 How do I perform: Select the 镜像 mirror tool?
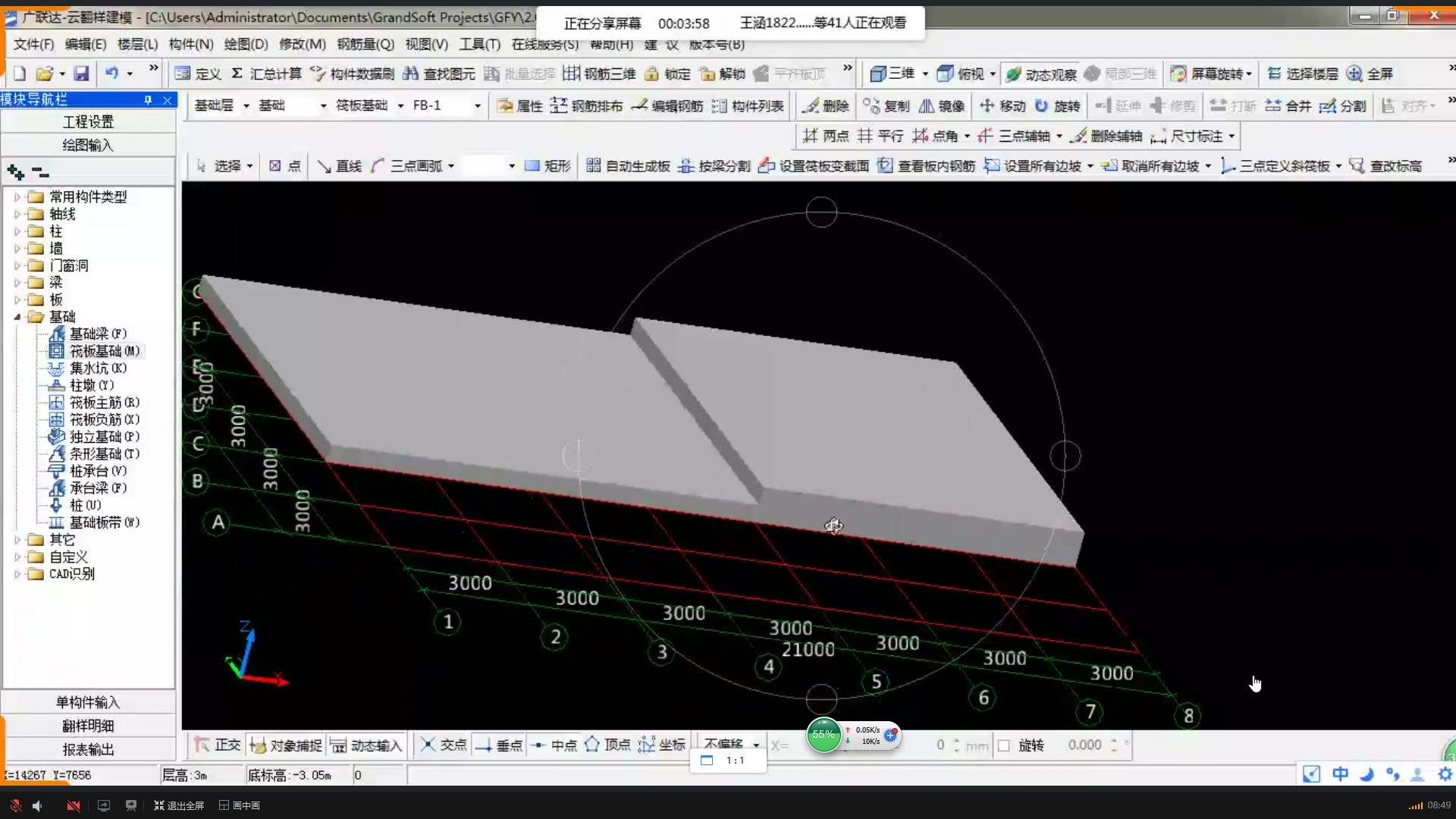coord(941,105)
